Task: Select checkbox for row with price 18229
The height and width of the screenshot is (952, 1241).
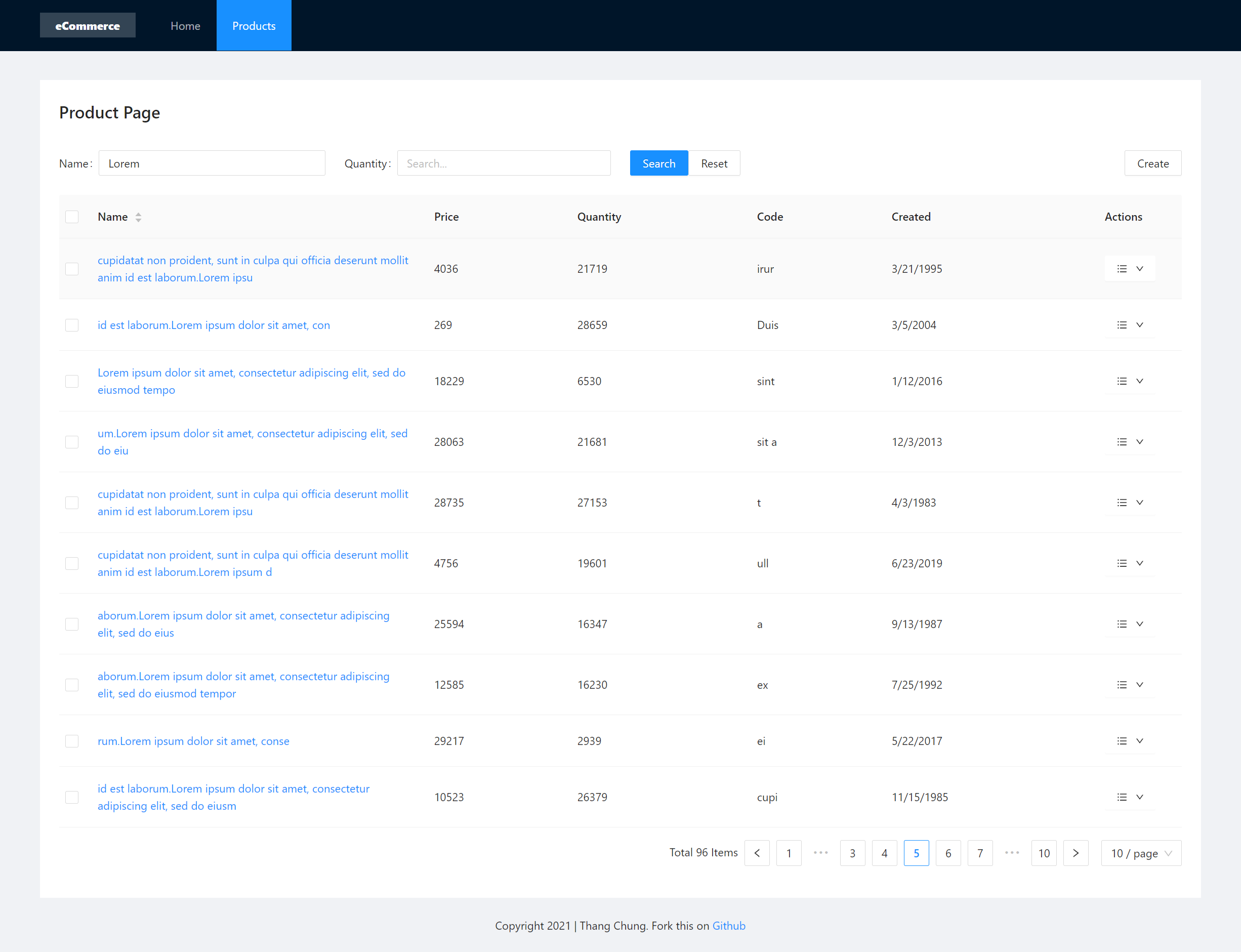Action: point(72,381)
